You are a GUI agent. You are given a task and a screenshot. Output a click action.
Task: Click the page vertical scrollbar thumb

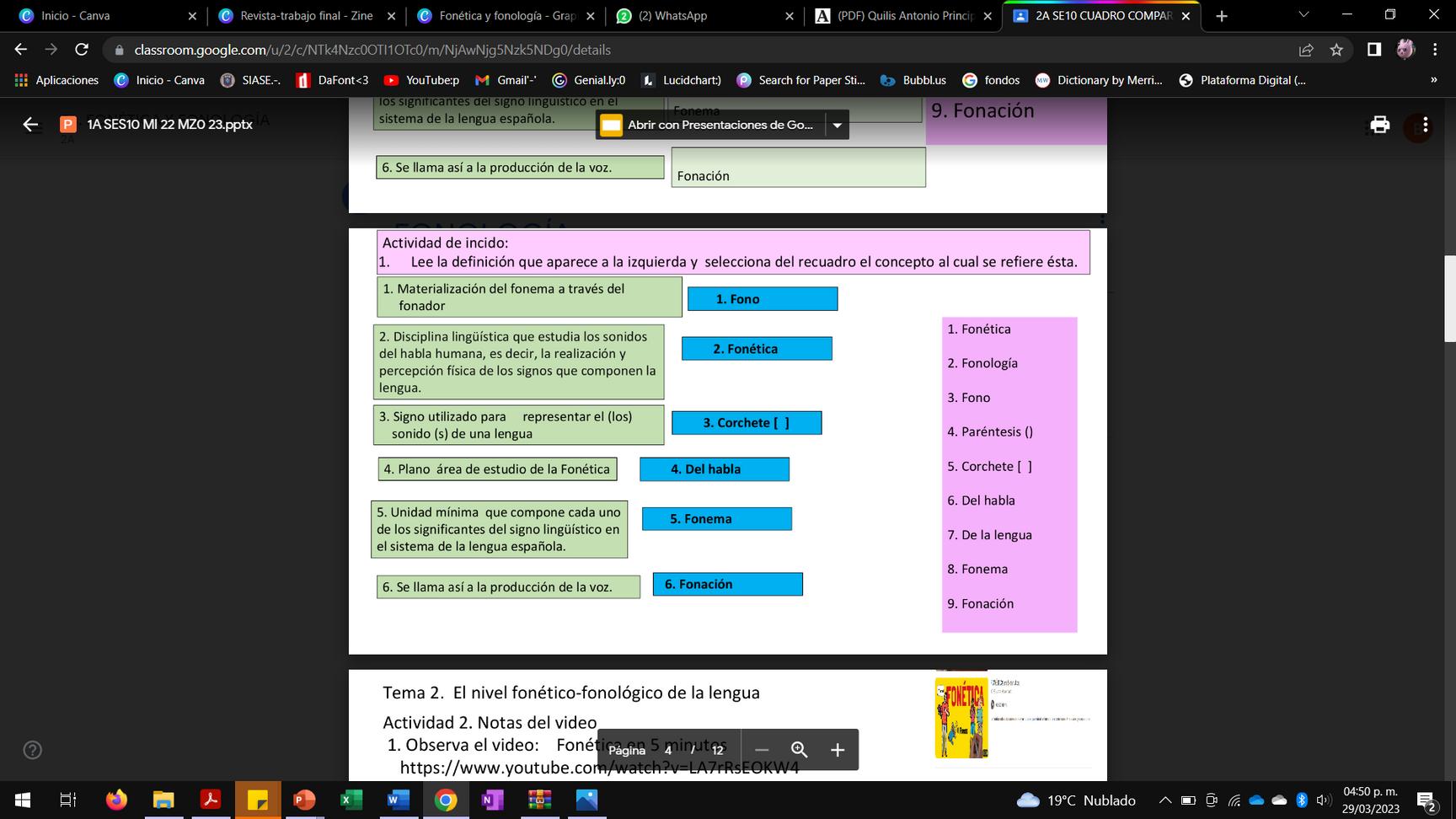1449,298
